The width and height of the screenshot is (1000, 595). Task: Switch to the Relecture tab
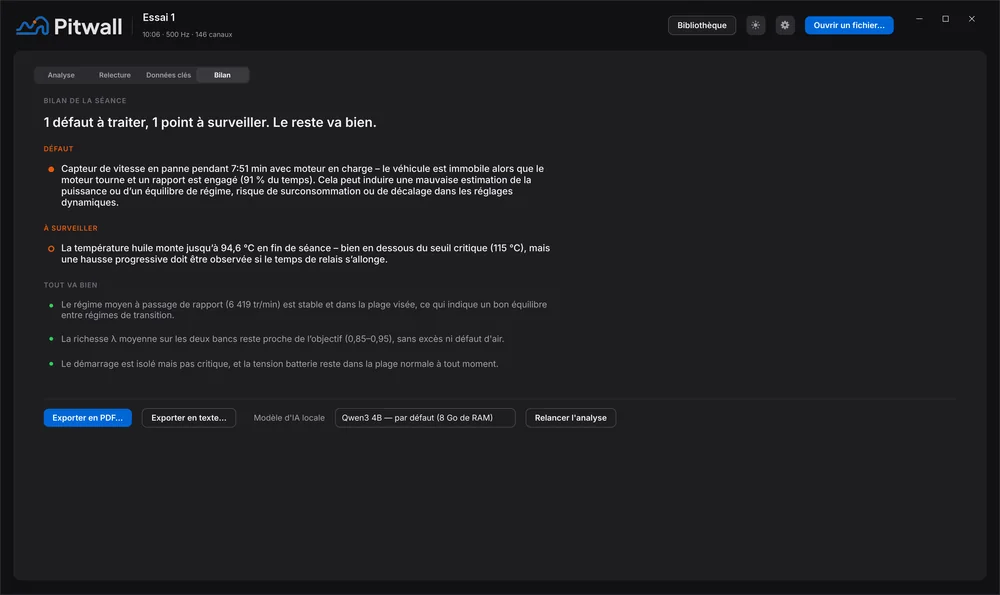(x=115, y=75)
